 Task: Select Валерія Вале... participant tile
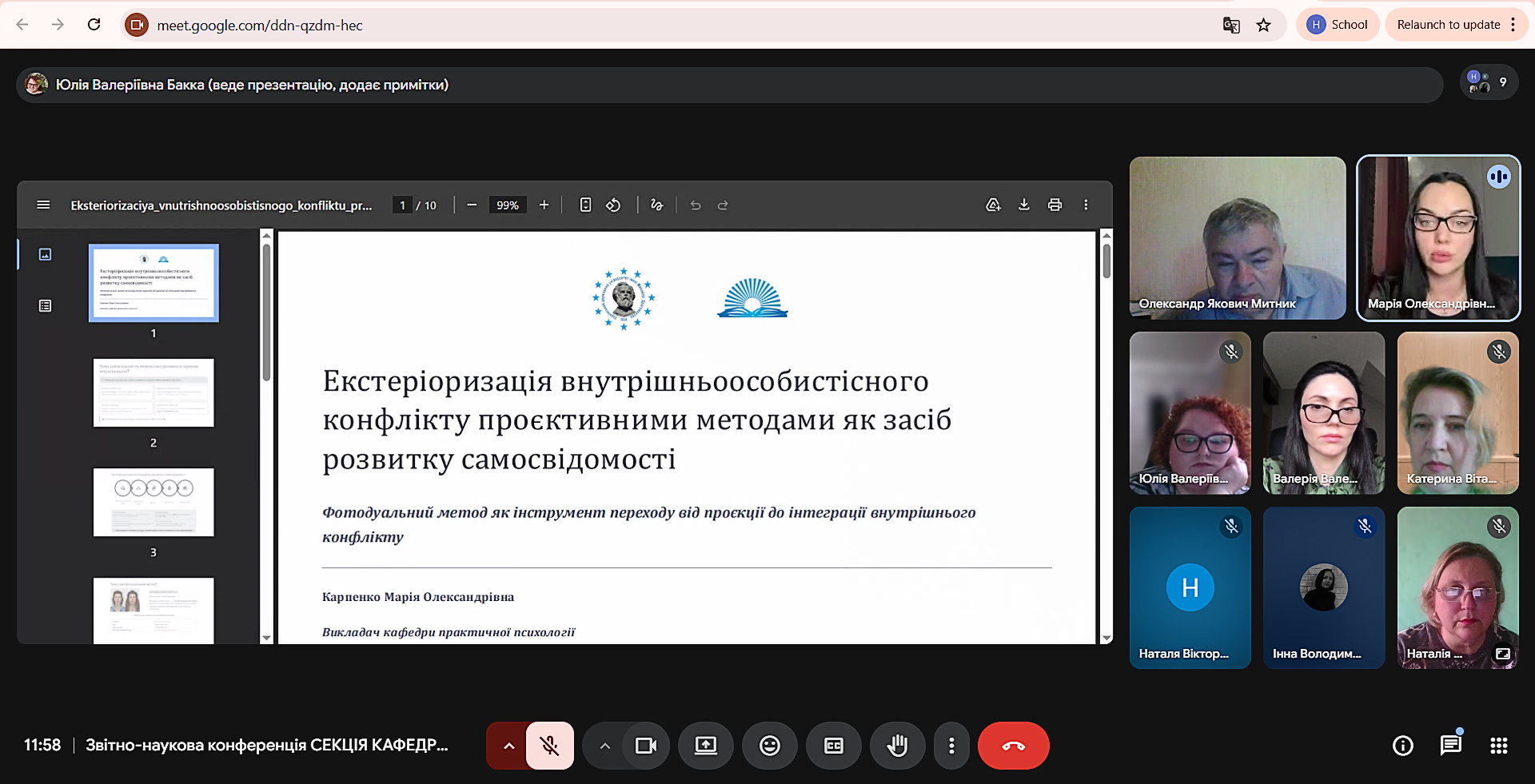coord(1324,413)
